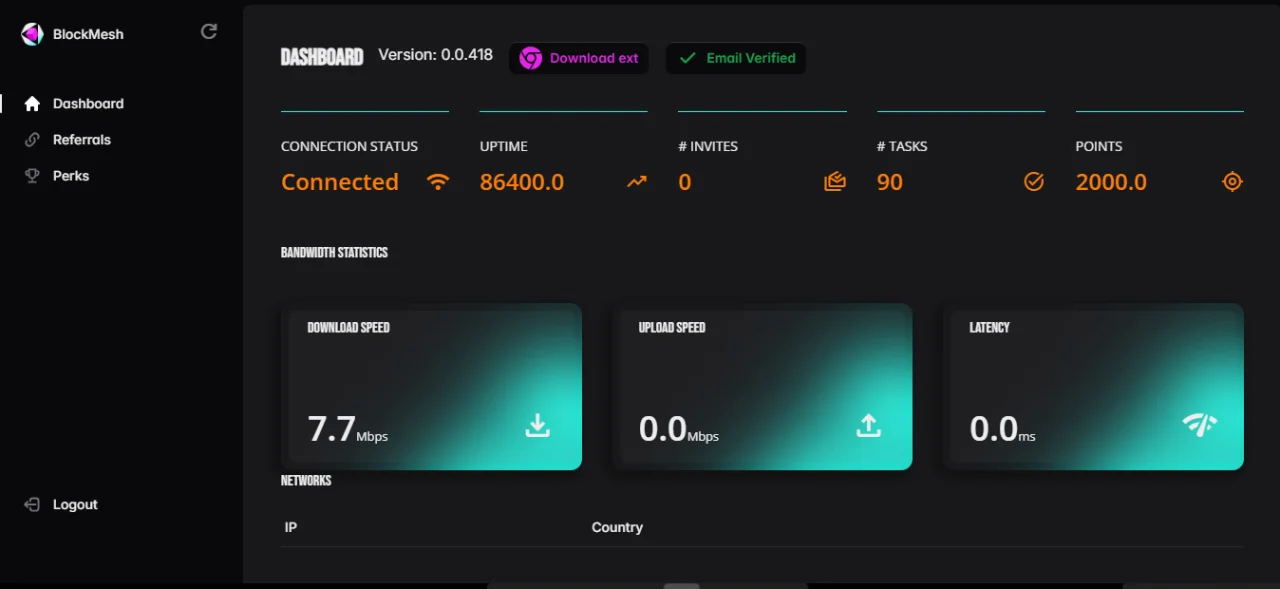1280x589 pixels.
Task: Click the CONNECTION STATUS label
Action: 350,146
